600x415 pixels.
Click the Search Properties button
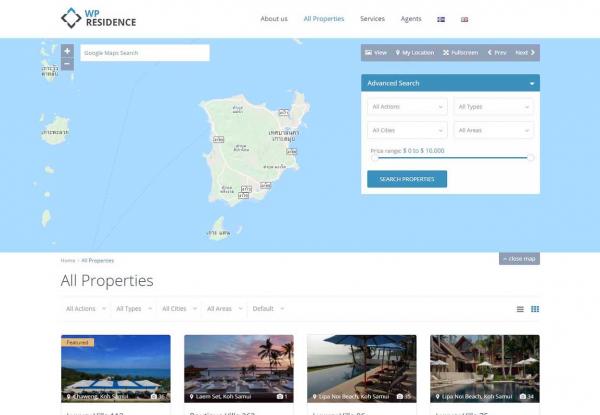tap(407, 179)
